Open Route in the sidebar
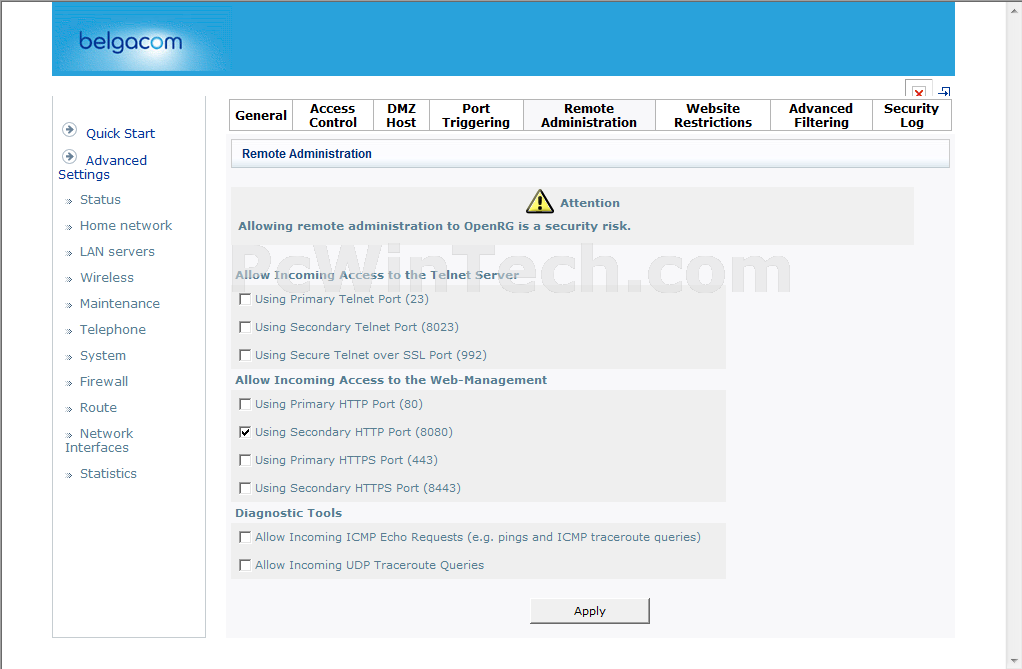The width and height of the screenshot is (1022, 669). 98,408
